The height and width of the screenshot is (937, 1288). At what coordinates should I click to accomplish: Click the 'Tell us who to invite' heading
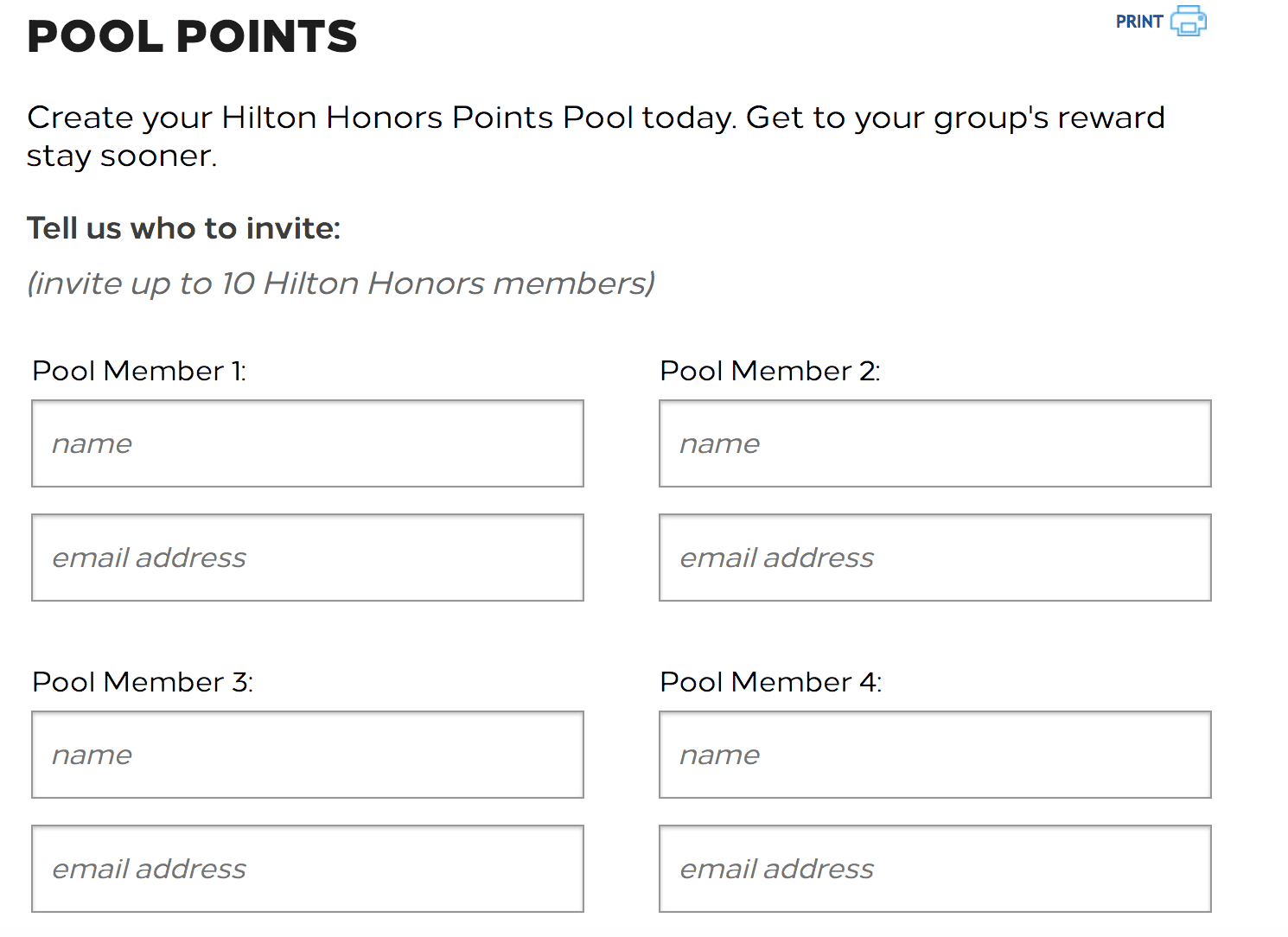[x=183, y=227]
